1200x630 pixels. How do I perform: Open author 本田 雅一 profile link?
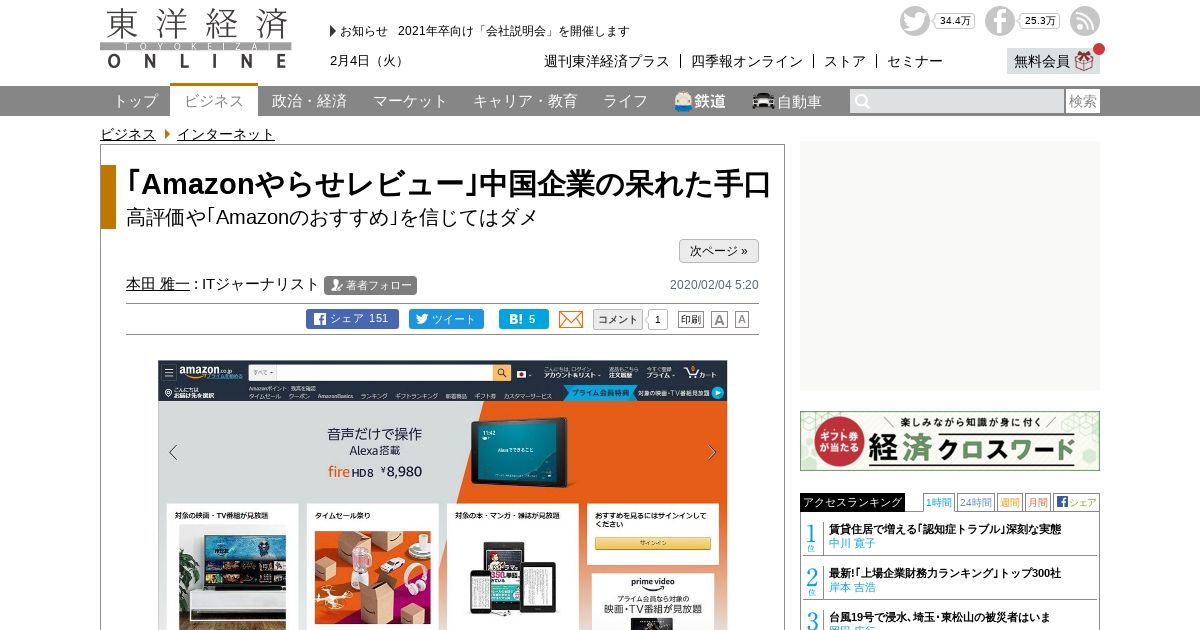pos(158,284)
